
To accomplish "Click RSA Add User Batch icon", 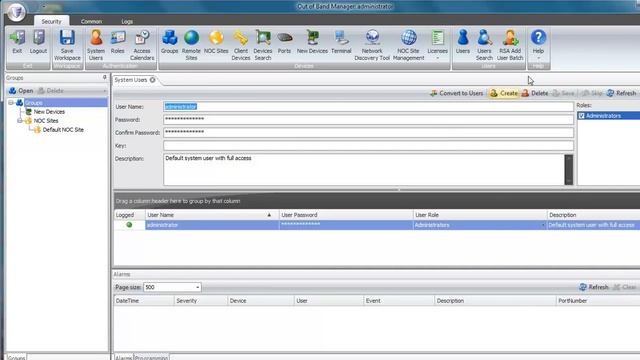I will 510,46.
